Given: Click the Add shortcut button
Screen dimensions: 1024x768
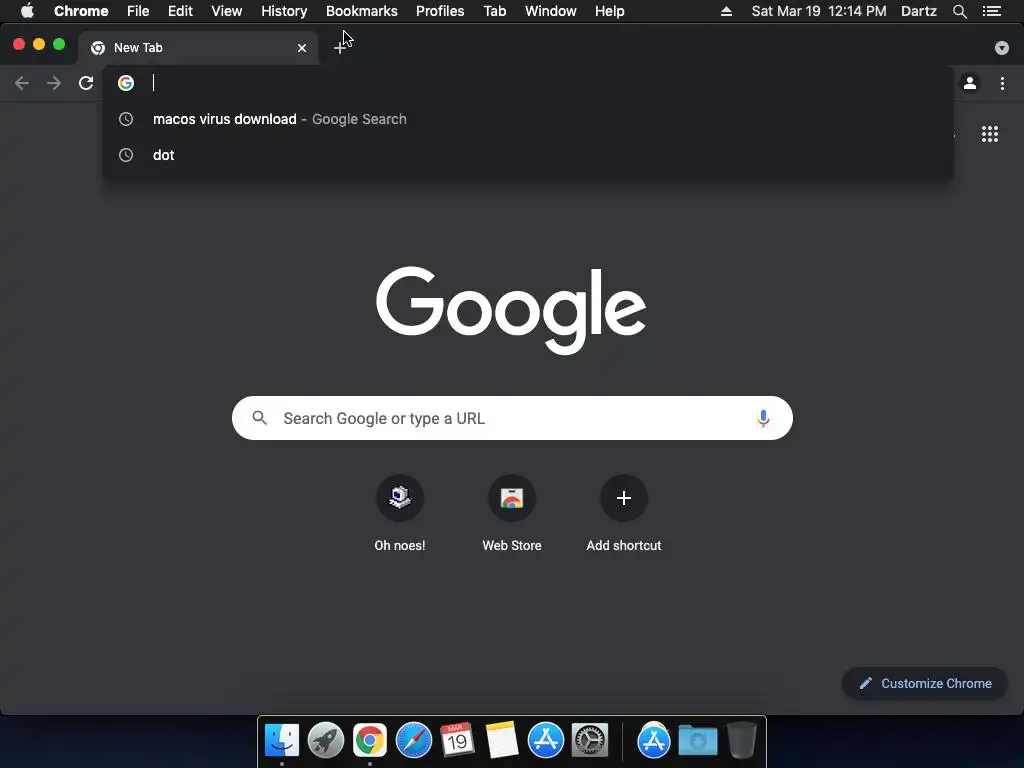Looking at the screenshot, I should pyautogui.click(x=624, y=514).
